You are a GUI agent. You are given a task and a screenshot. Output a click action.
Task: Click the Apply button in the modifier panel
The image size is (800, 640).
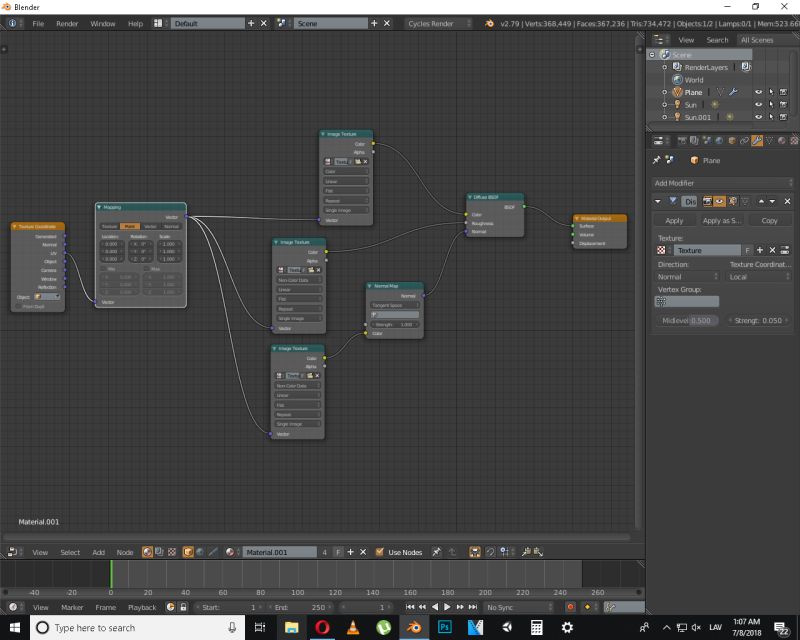click(674, 221)
